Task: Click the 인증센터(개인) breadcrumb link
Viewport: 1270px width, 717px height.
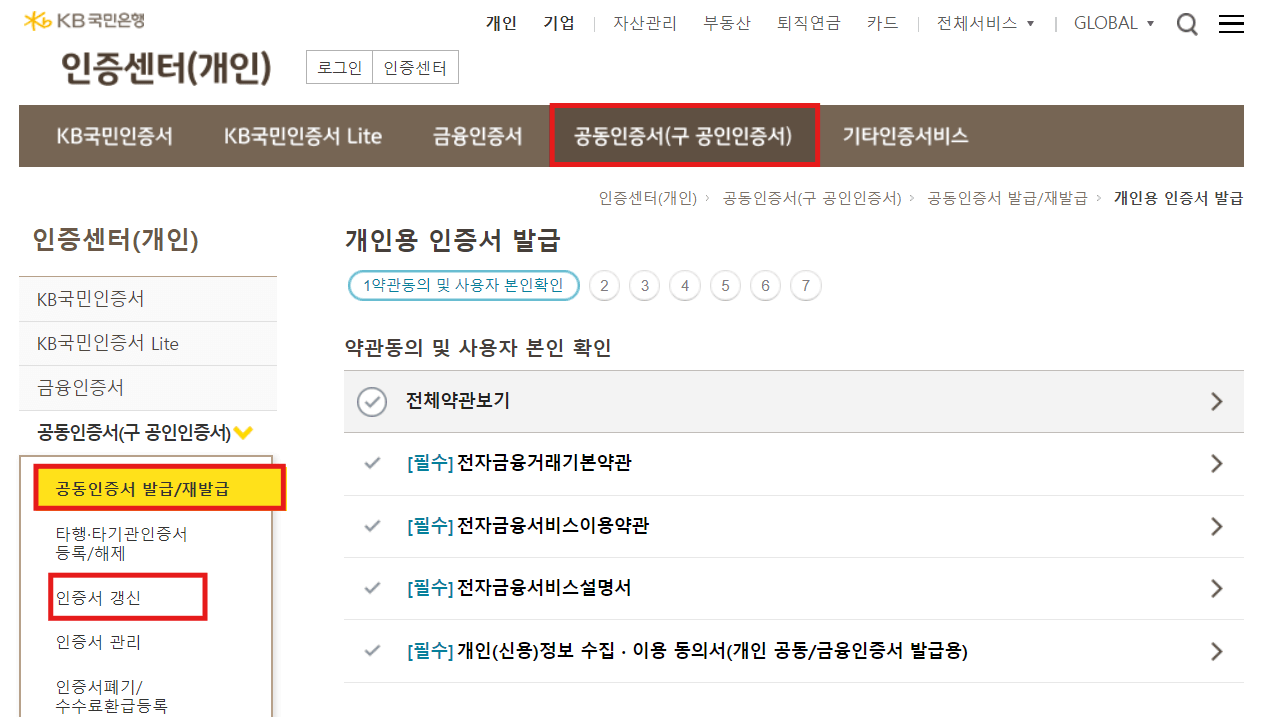Action: pos(648,198)
